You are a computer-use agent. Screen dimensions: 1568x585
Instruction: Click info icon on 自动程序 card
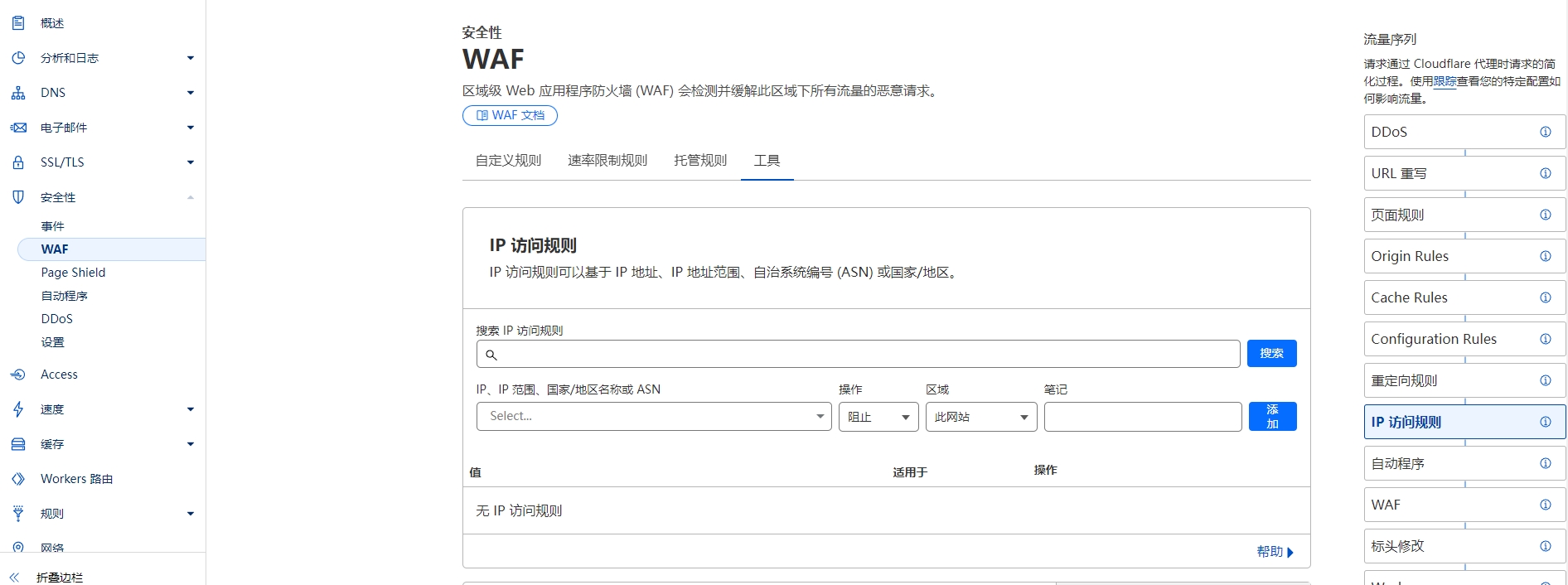point(1546,463)
